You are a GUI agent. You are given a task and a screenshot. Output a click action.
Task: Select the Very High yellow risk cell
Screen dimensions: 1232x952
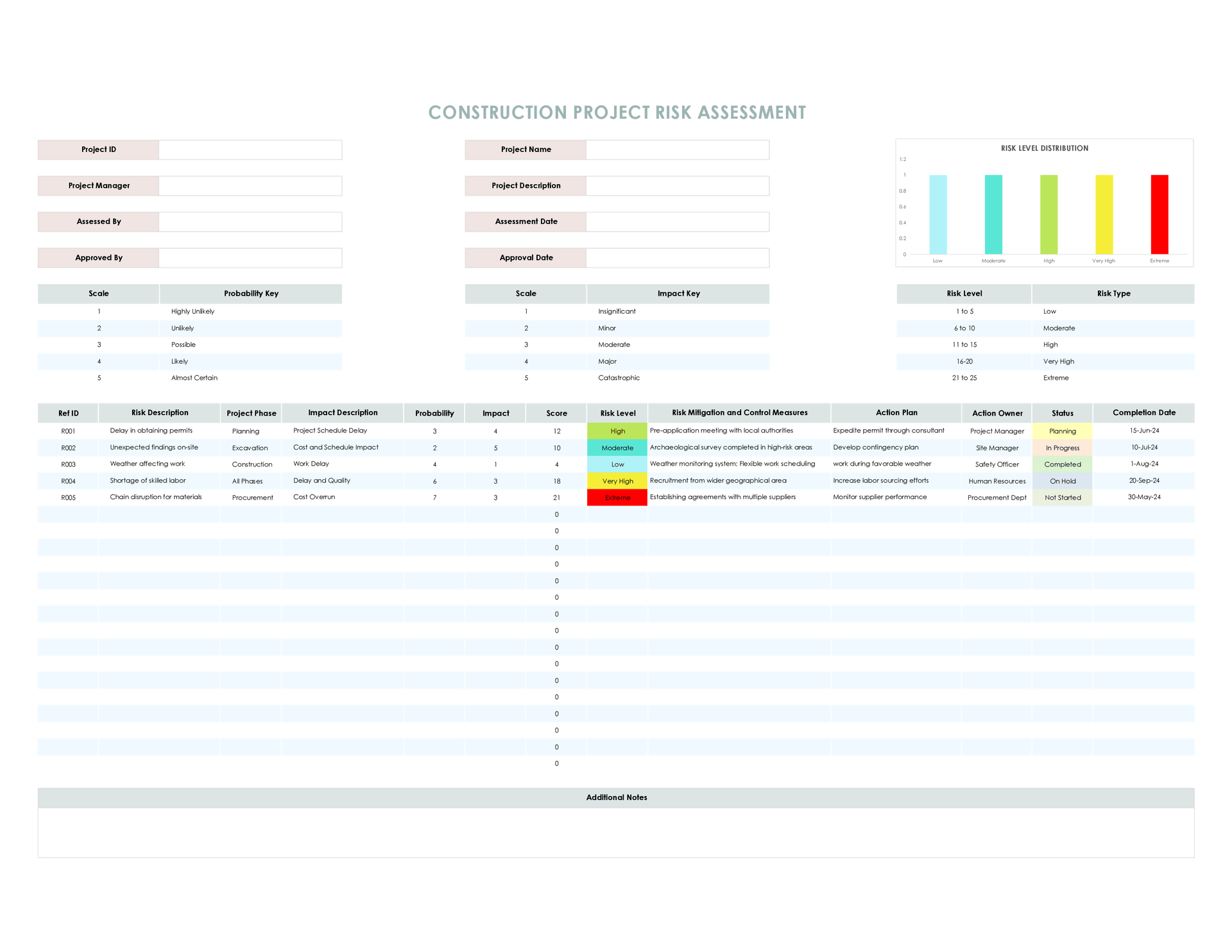(617, 480)
